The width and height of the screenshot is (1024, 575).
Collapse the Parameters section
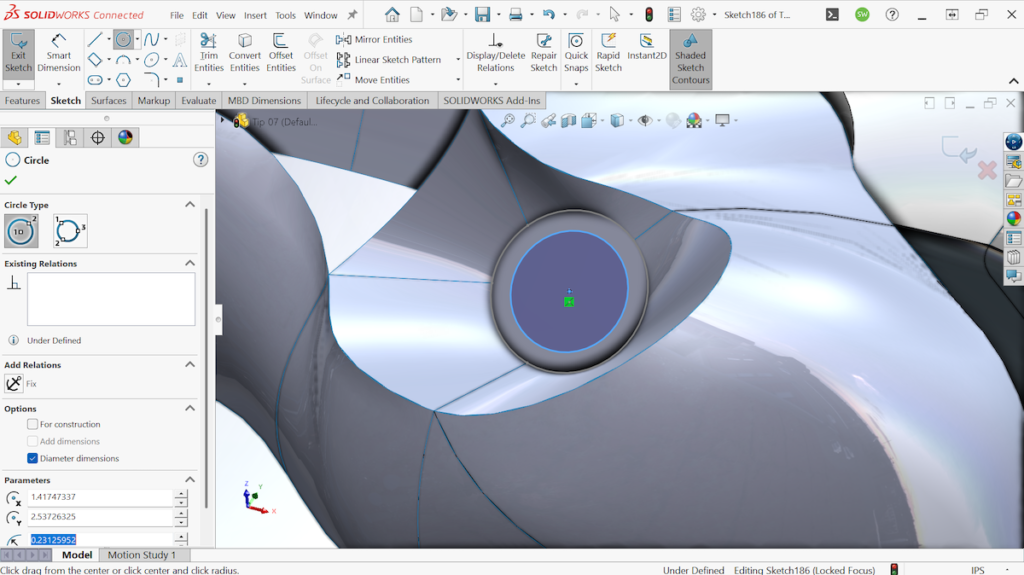[190, 480]
